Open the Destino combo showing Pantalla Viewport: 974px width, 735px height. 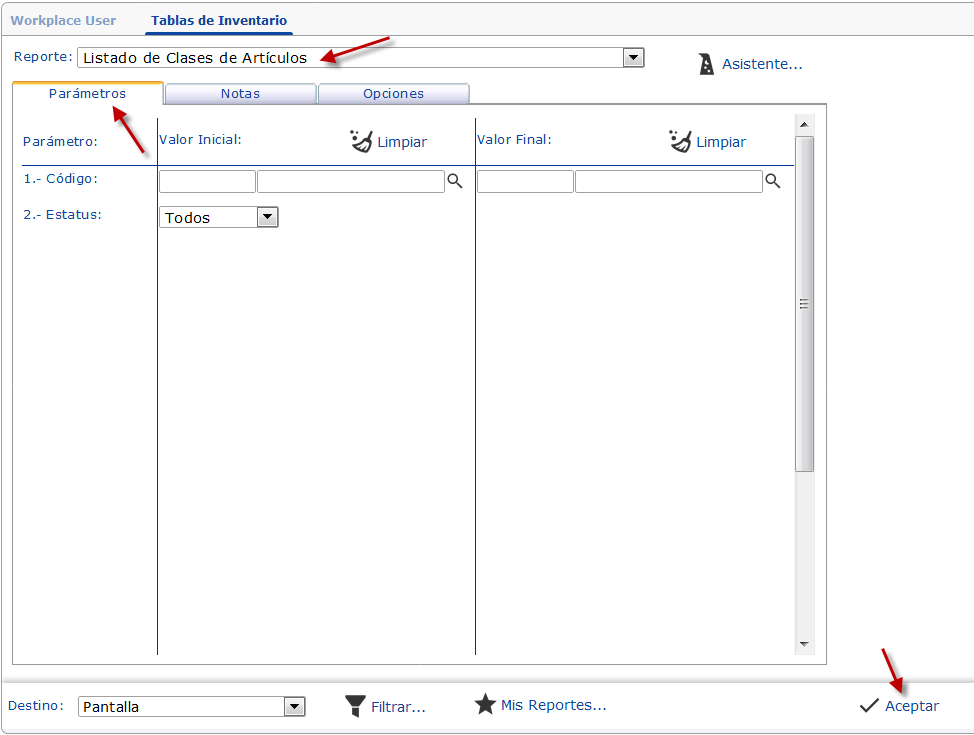(x=191, y=706)
